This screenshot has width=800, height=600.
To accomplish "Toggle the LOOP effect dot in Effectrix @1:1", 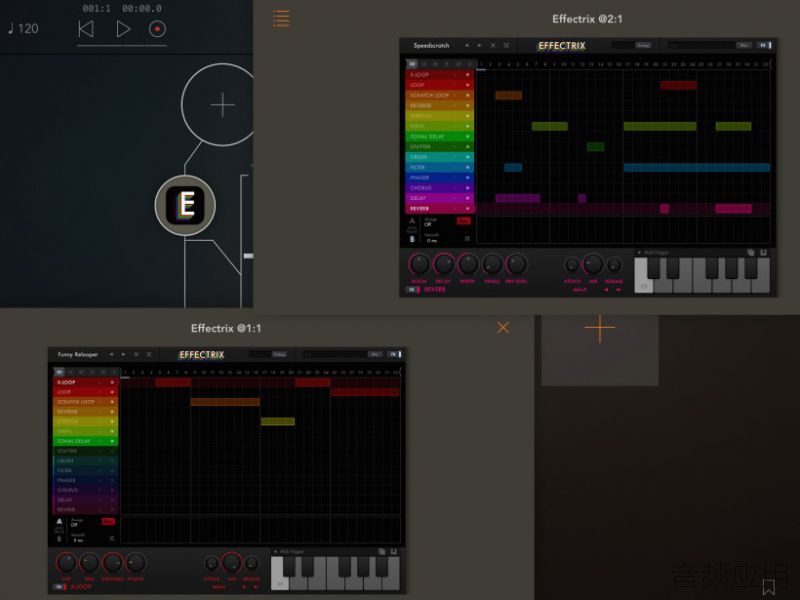I will [x=112, y=392].
